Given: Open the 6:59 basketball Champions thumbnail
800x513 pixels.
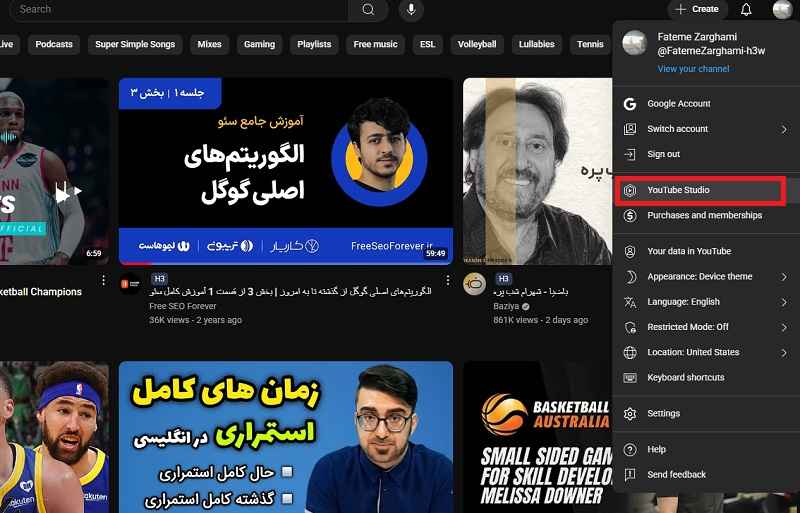Looking at the screenshot, I should (54, 171).
